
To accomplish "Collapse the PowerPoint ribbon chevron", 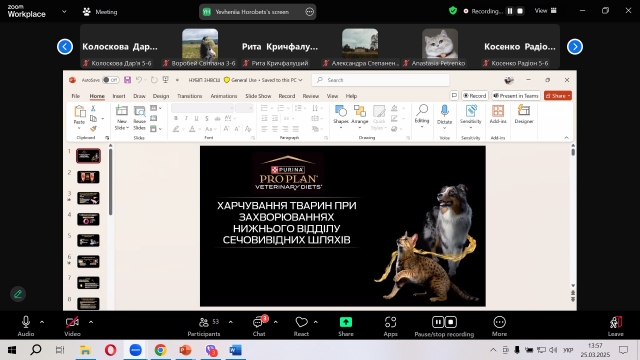I will click(x=566, y=138).
